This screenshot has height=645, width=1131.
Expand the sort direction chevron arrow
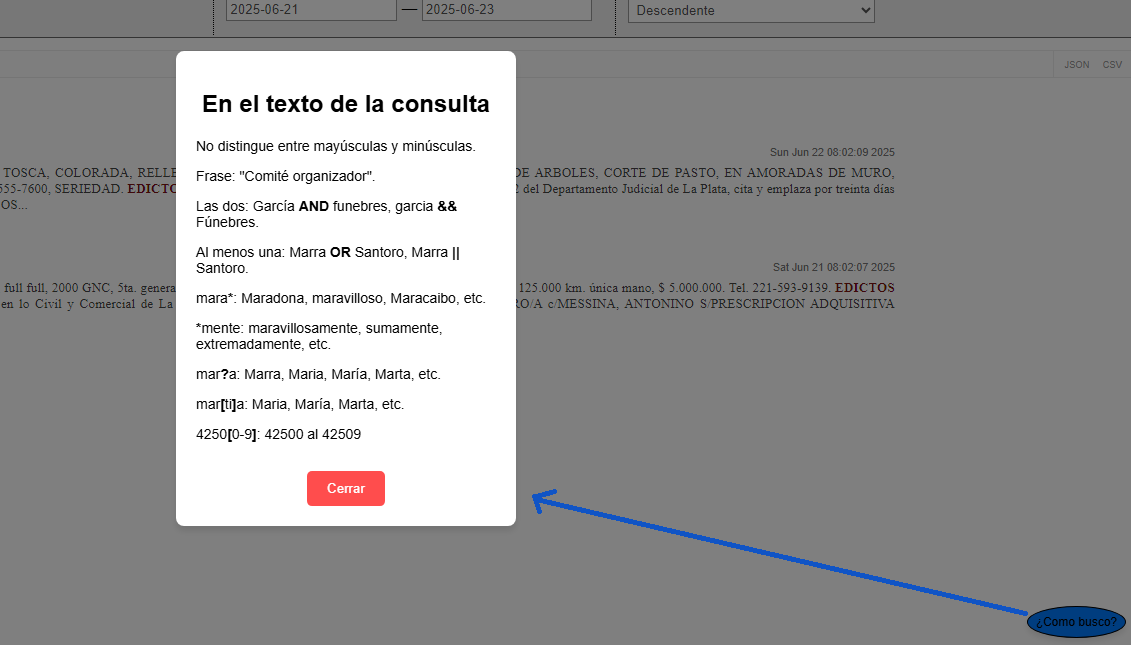(x=866, y=10)
